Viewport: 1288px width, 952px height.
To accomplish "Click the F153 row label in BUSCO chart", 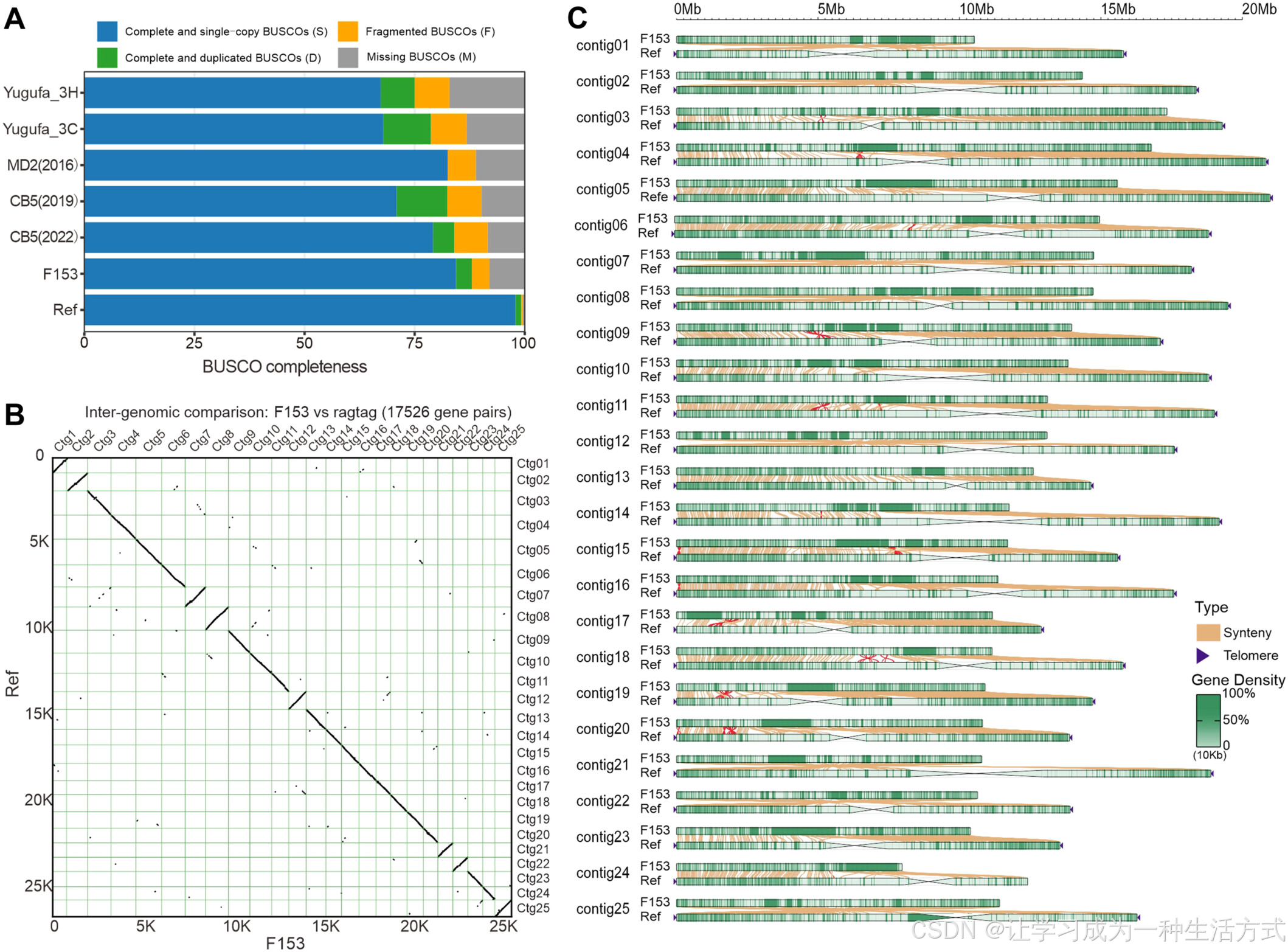I will (x=60, y=274).
